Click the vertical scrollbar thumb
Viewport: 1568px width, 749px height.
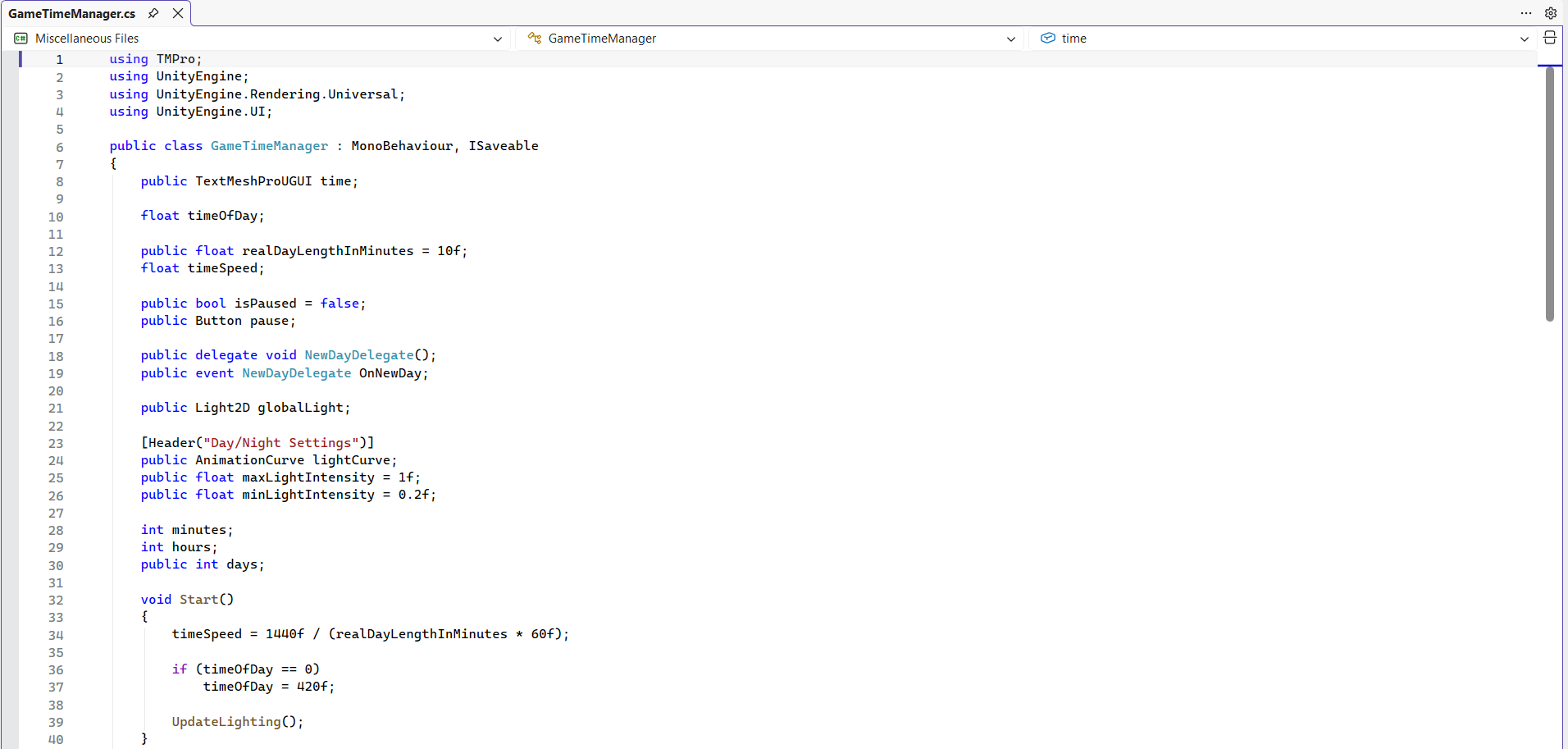click(1550, 194)
